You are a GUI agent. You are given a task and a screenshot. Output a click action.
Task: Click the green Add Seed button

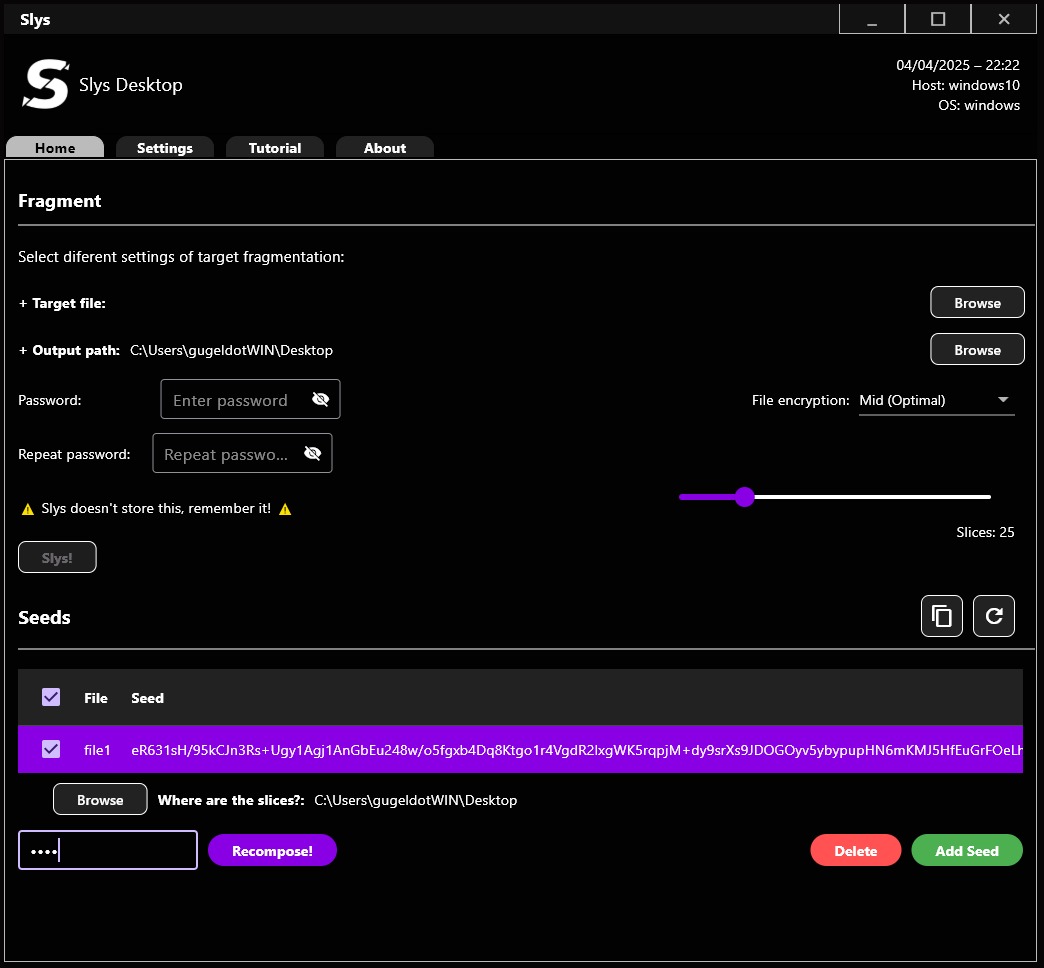(x=967, y=851)
